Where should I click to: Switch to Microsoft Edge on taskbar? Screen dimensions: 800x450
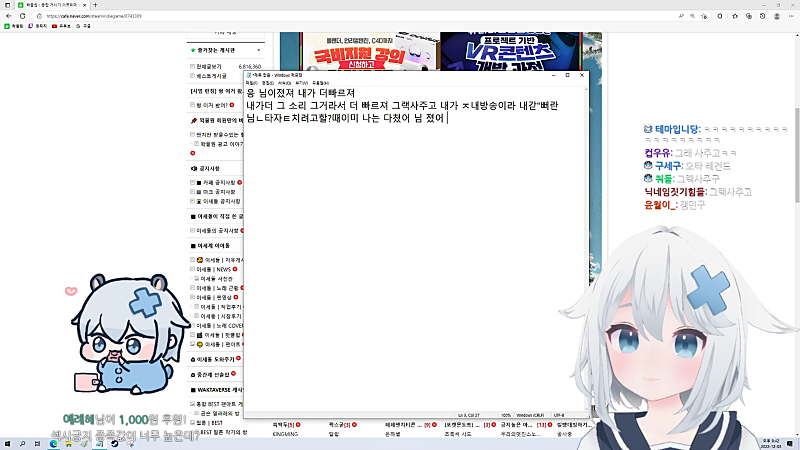tap(54, 444)
